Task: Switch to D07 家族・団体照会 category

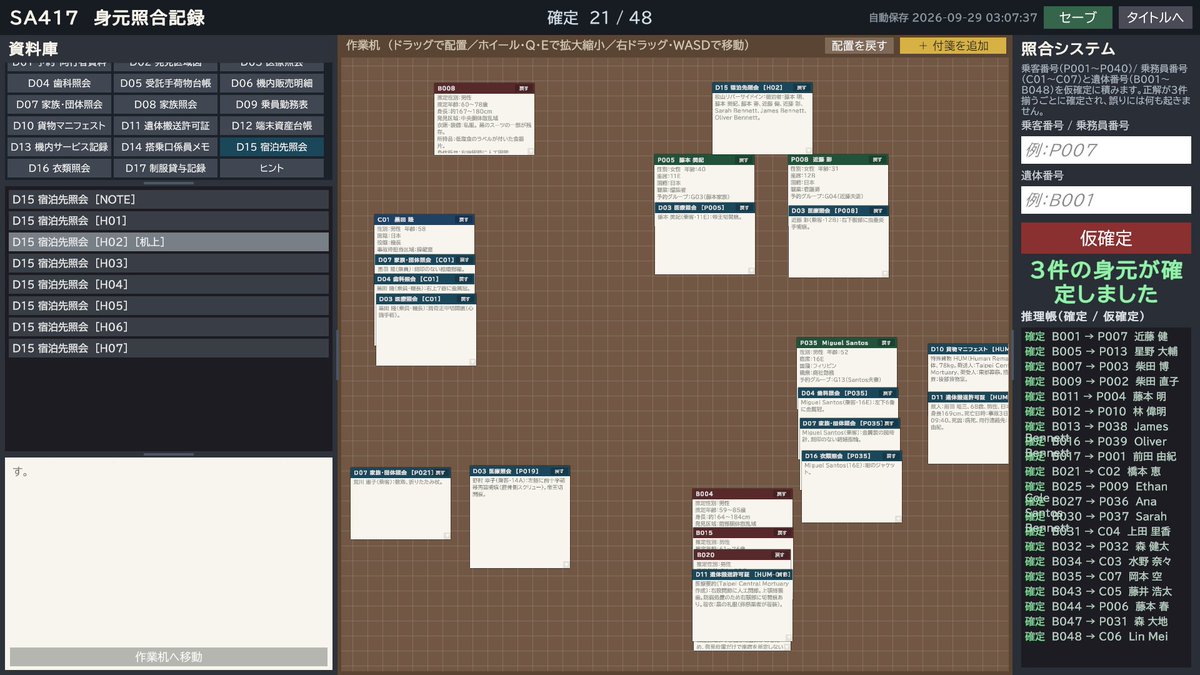Action: tap(59, 105)
